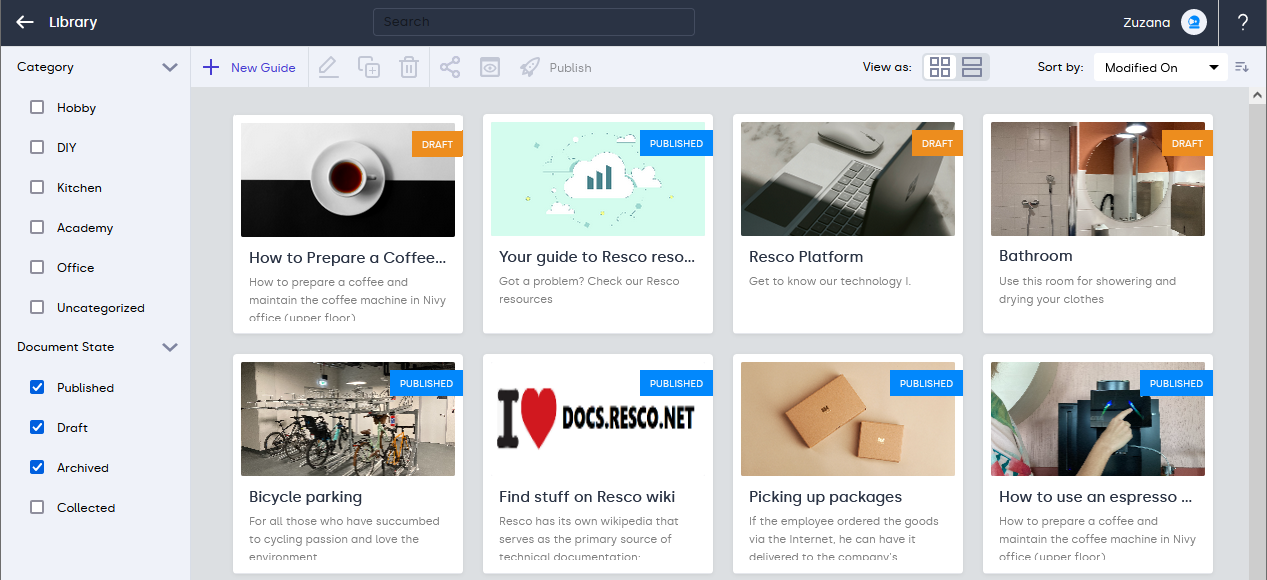
Task: Enable the Hobby category checkbox
Action: [37, 107]
